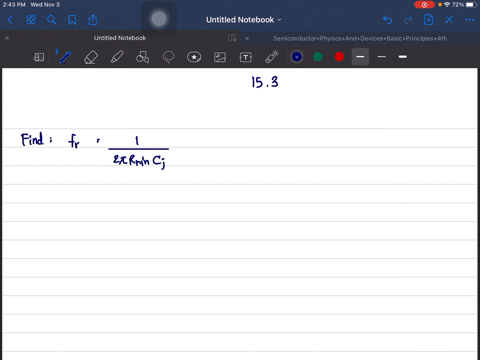Close the editing toolbar with X
Image resolution: width=480 pixels, height=360 pixels.
click(449, 20)
